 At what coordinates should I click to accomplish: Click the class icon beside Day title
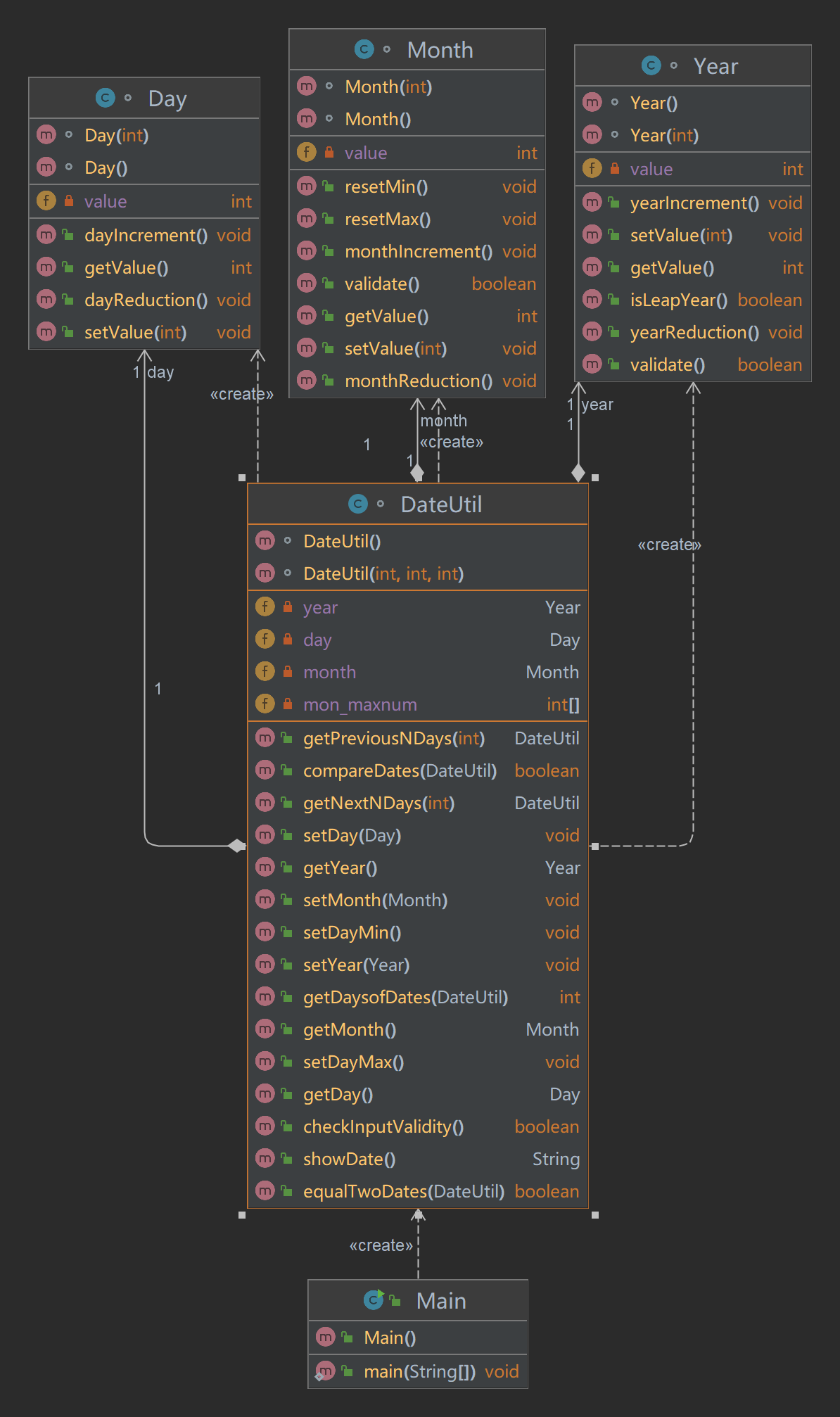coord(105,98)
